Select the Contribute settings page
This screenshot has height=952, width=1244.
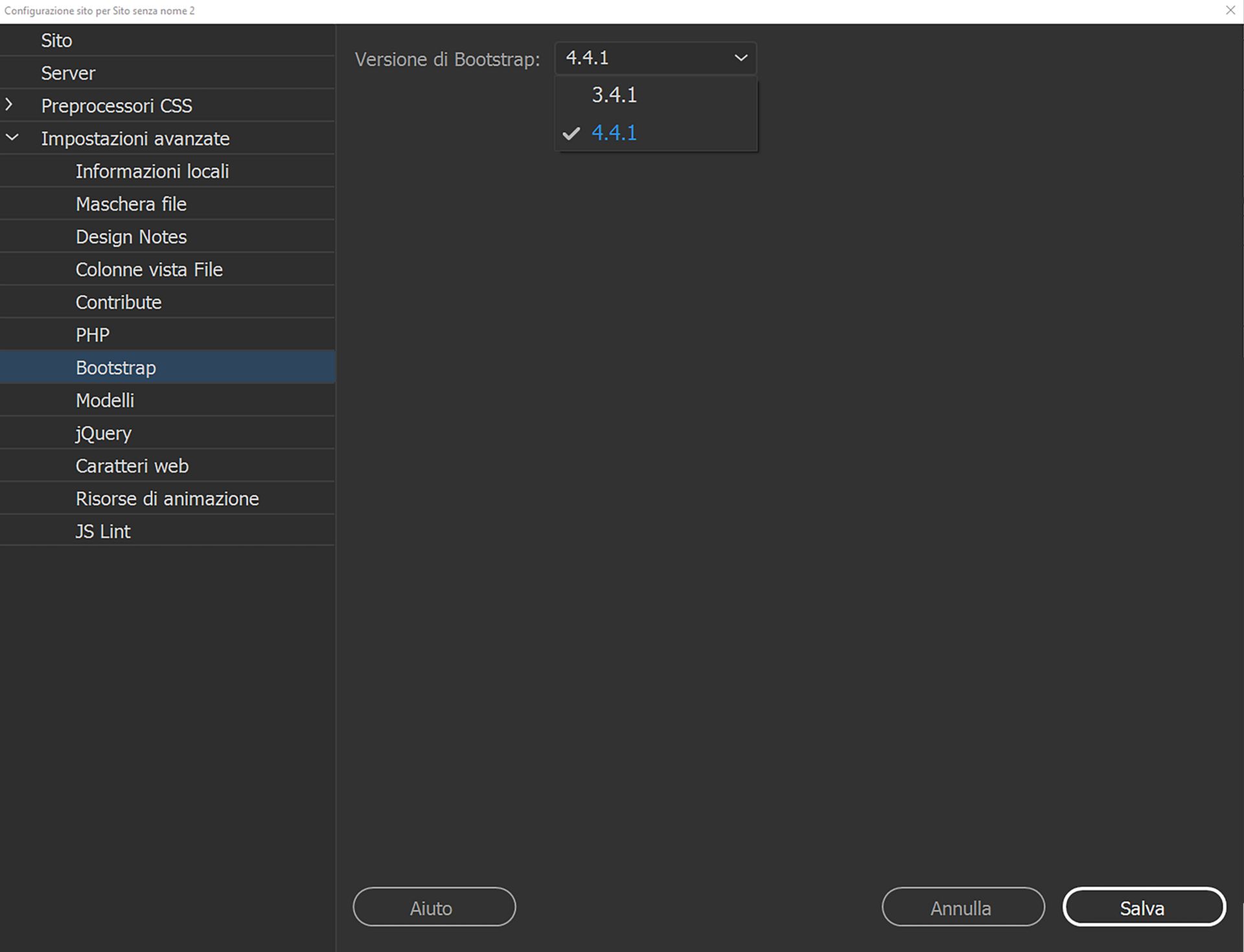[x=119, y=302]
